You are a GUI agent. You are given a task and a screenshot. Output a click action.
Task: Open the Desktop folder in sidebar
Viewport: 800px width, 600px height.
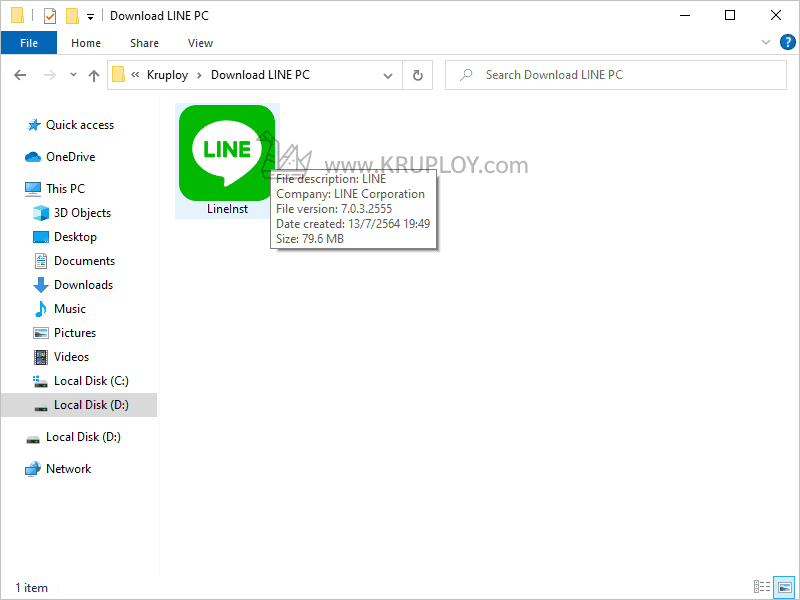coord(75,237)
